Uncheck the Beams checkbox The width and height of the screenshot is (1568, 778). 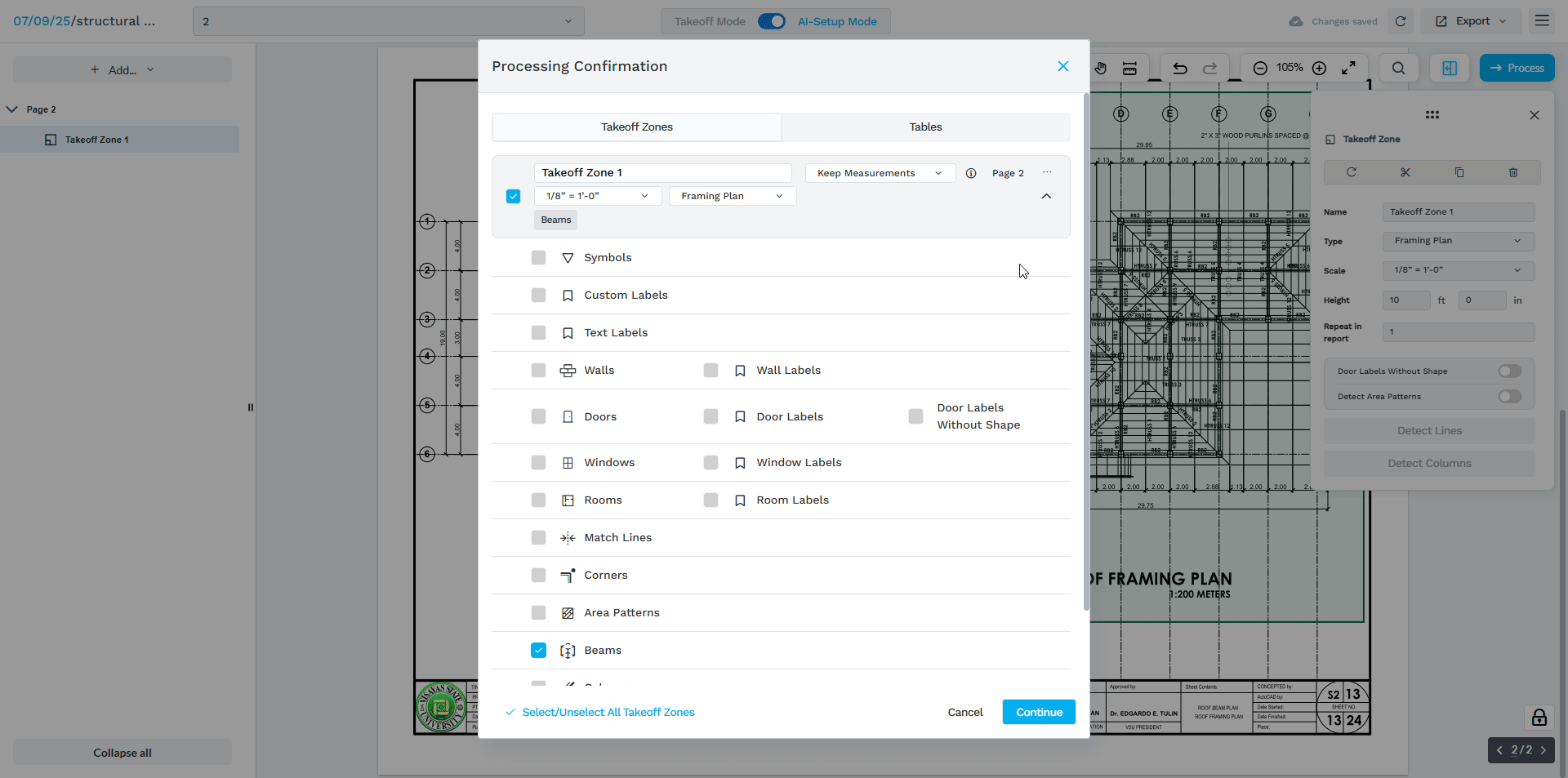tap(538, 651)
